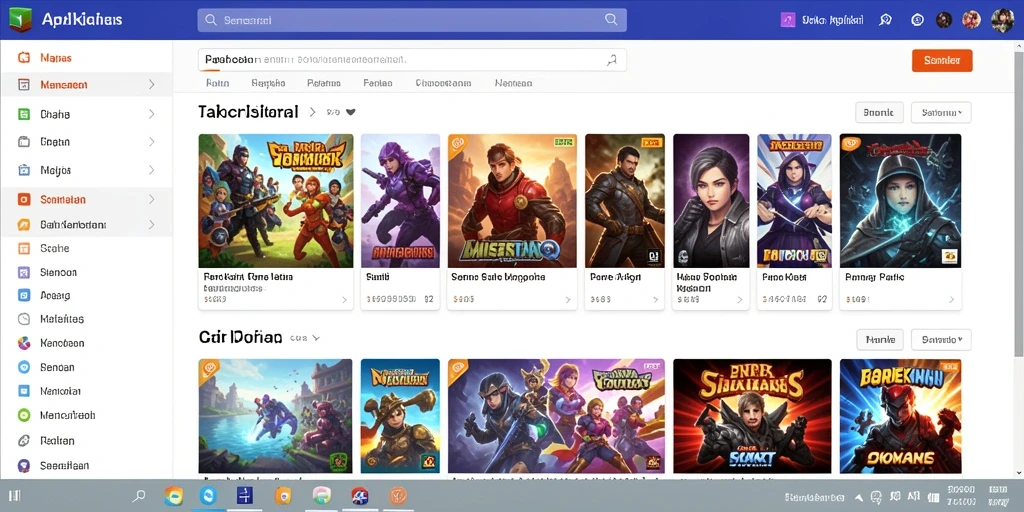Image resolution: width=1024 pixels, height=512 pixels.
Task: Show hidden tray icons arrow in taskbar
Action: point(859,497)
